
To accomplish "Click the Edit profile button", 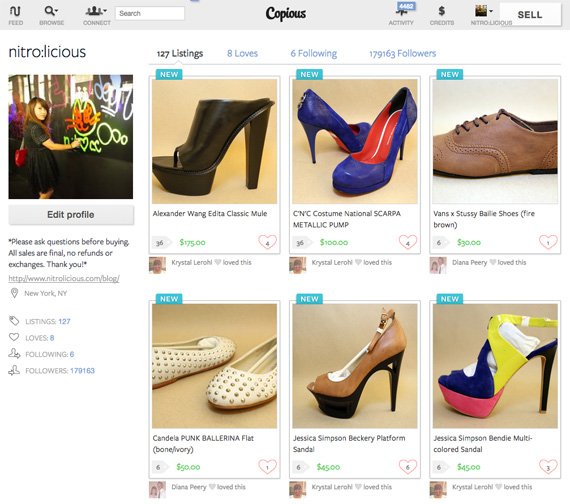I will (x=71, y=215).
